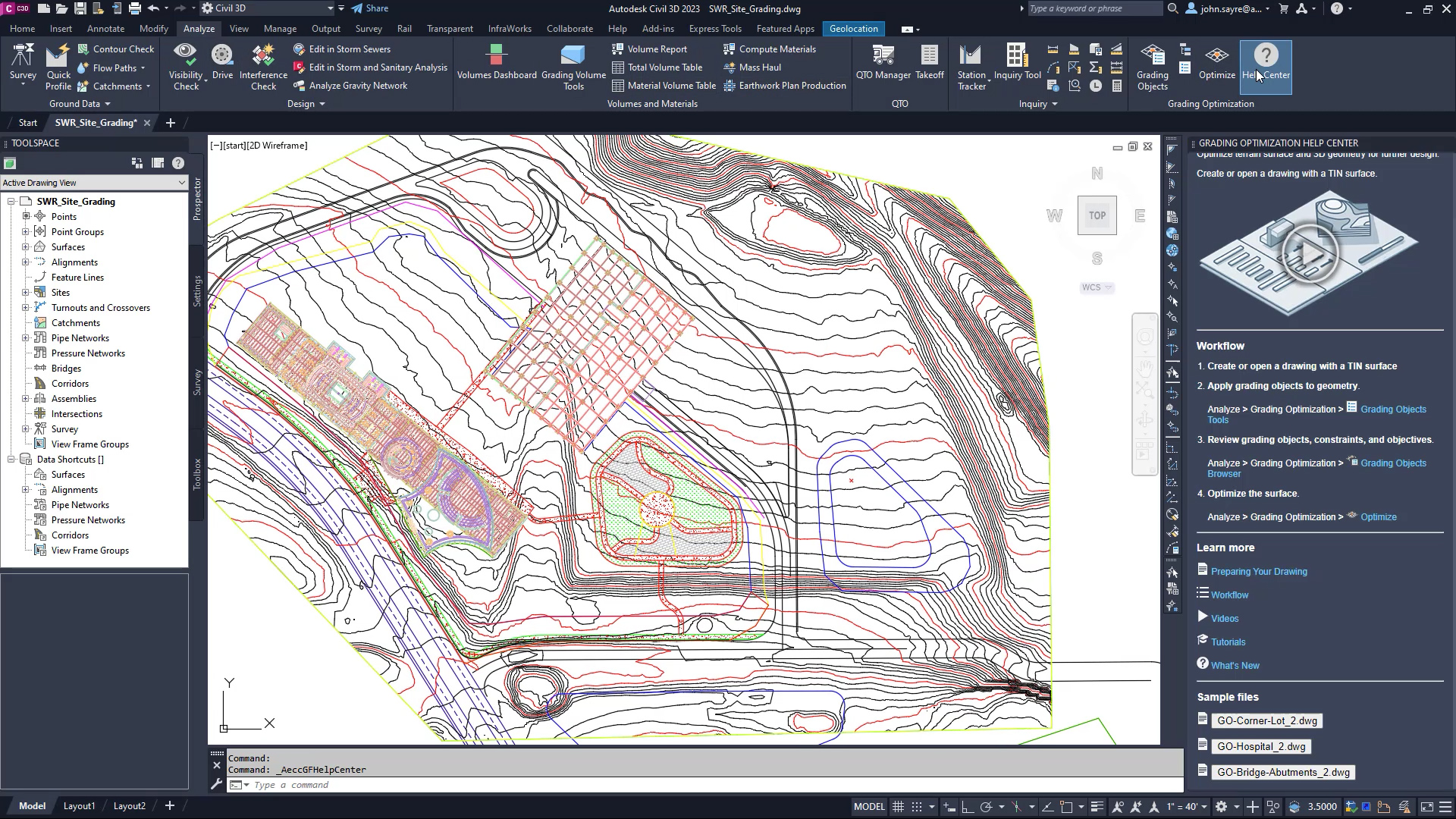Image resolution: width=1456 pixels, height=819 pixels.
Task: Switch to Layout1
Action: point(79,805)
